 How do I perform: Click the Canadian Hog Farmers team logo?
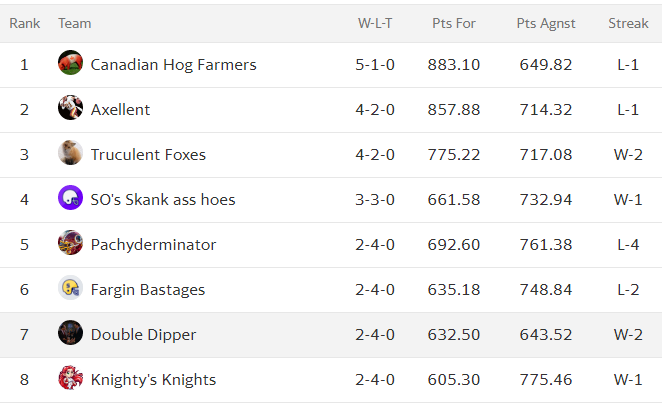coord(70,63)
